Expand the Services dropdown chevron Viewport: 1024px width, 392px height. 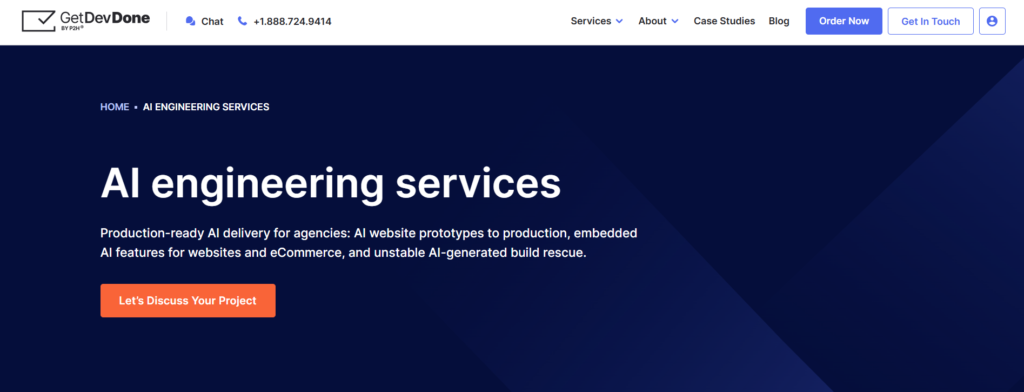[619, 21]
